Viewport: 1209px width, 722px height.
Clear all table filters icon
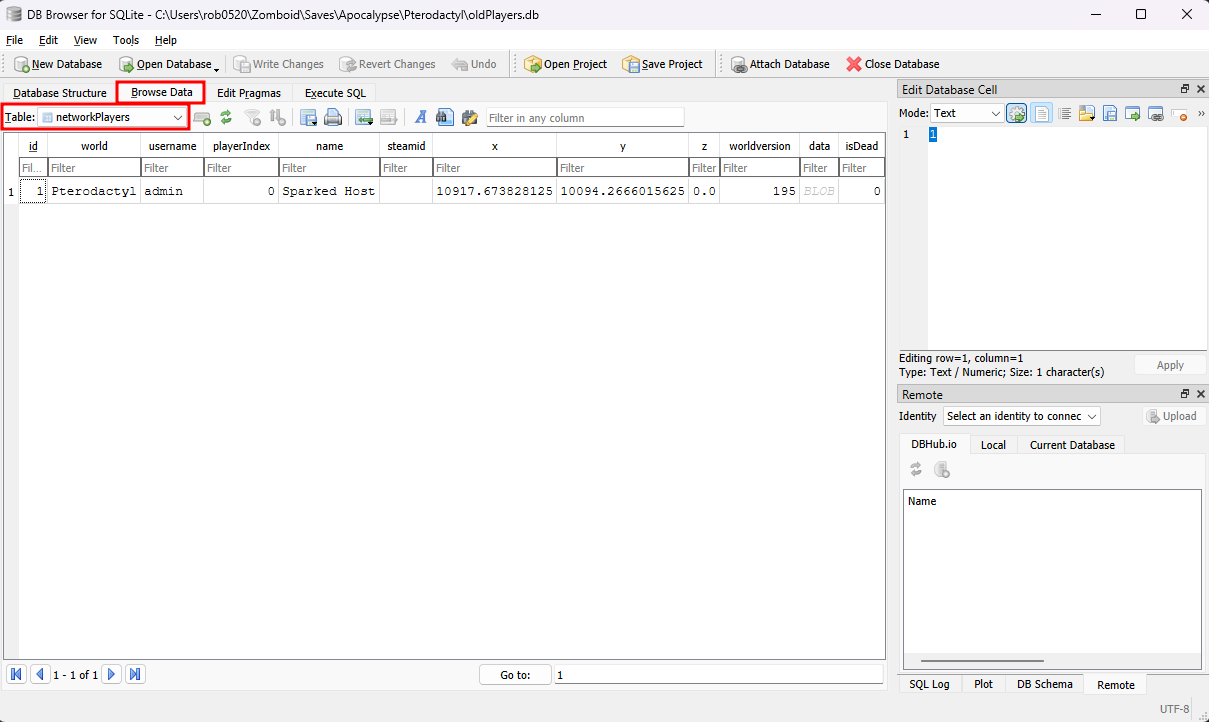click(253, 117)
